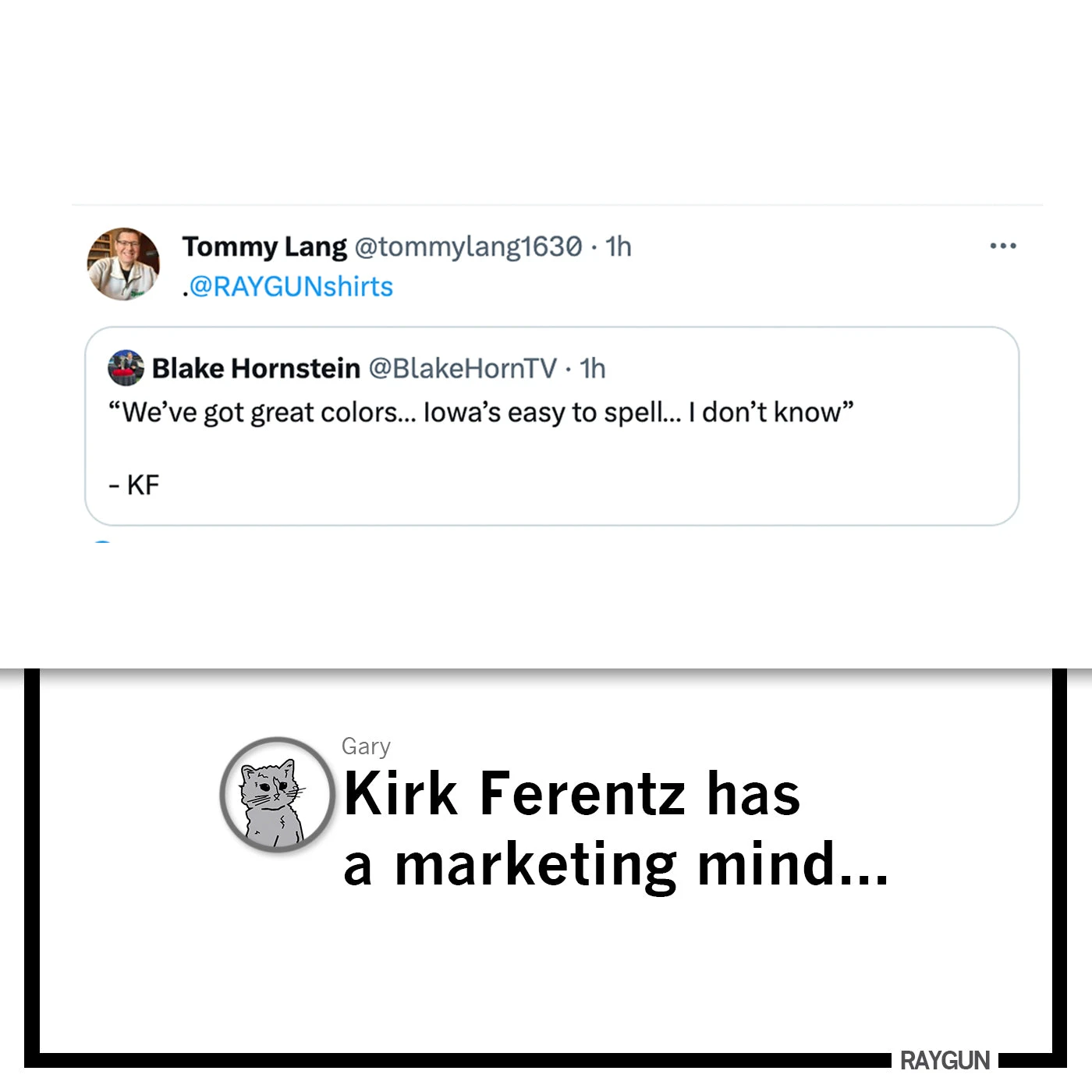Click the "- KF" attribution line
Image resolution: width=1092 pixels, height=1092 pixels.
pyautogui.click(x=134, y=485)
